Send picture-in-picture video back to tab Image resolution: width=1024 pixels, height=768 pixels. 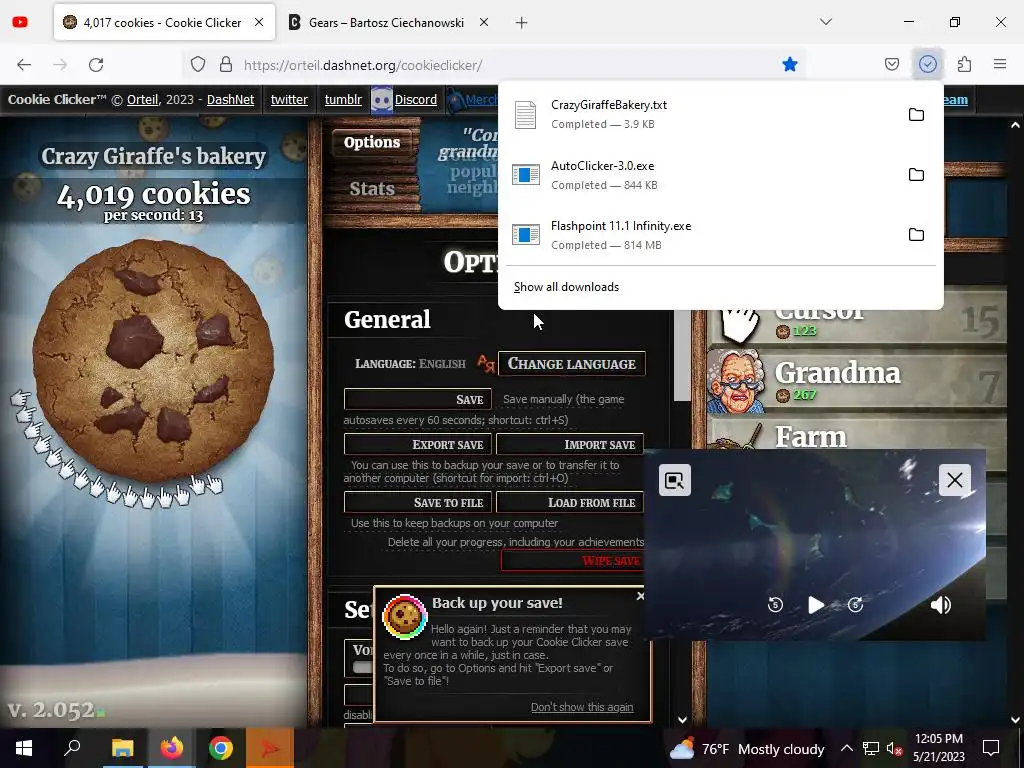pyautogui.click(x=675, y=480)
